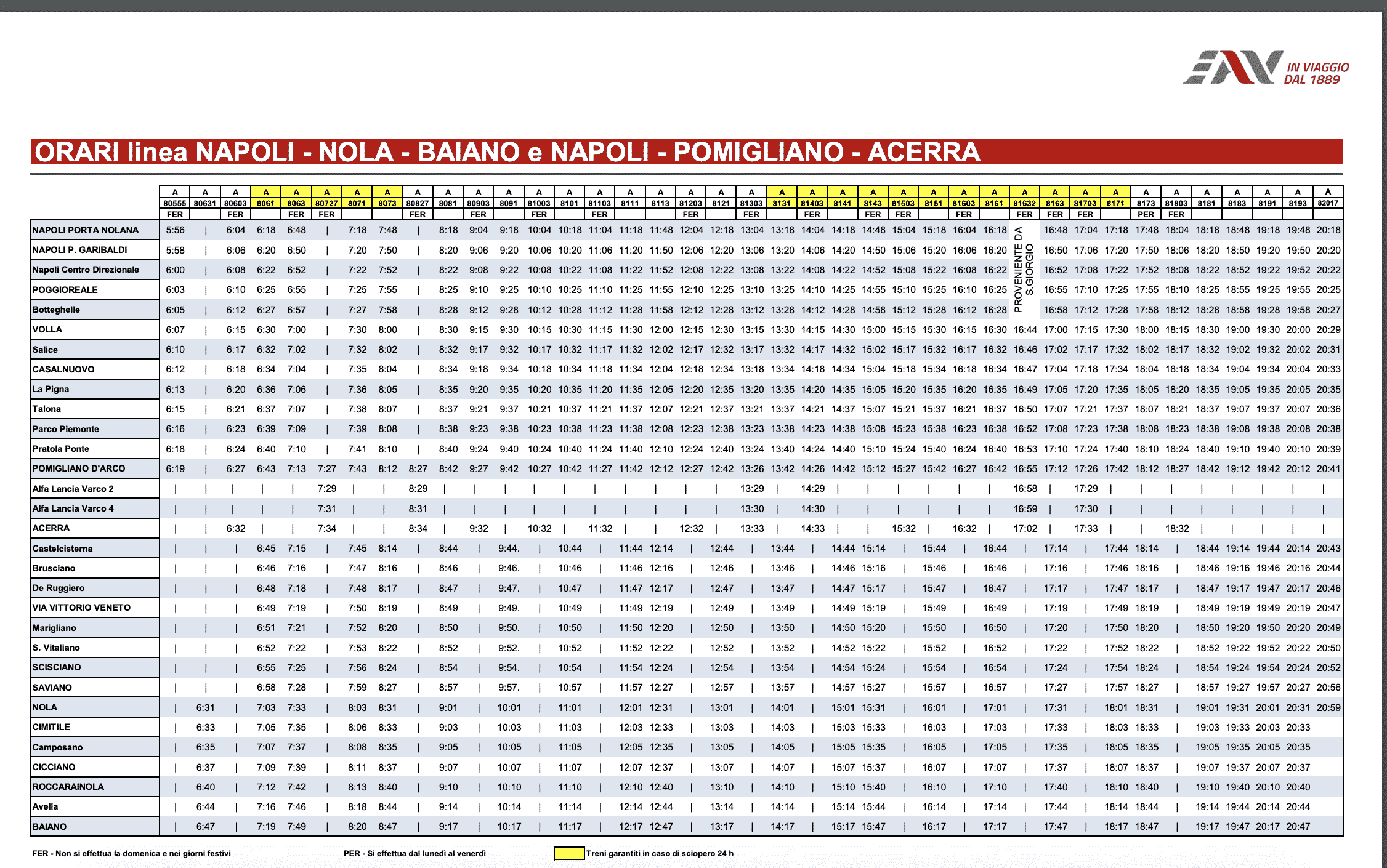Select the Pratola Ponte station label
The height and width of the screenshot is (868, 1387).
(x=61, y=449)
